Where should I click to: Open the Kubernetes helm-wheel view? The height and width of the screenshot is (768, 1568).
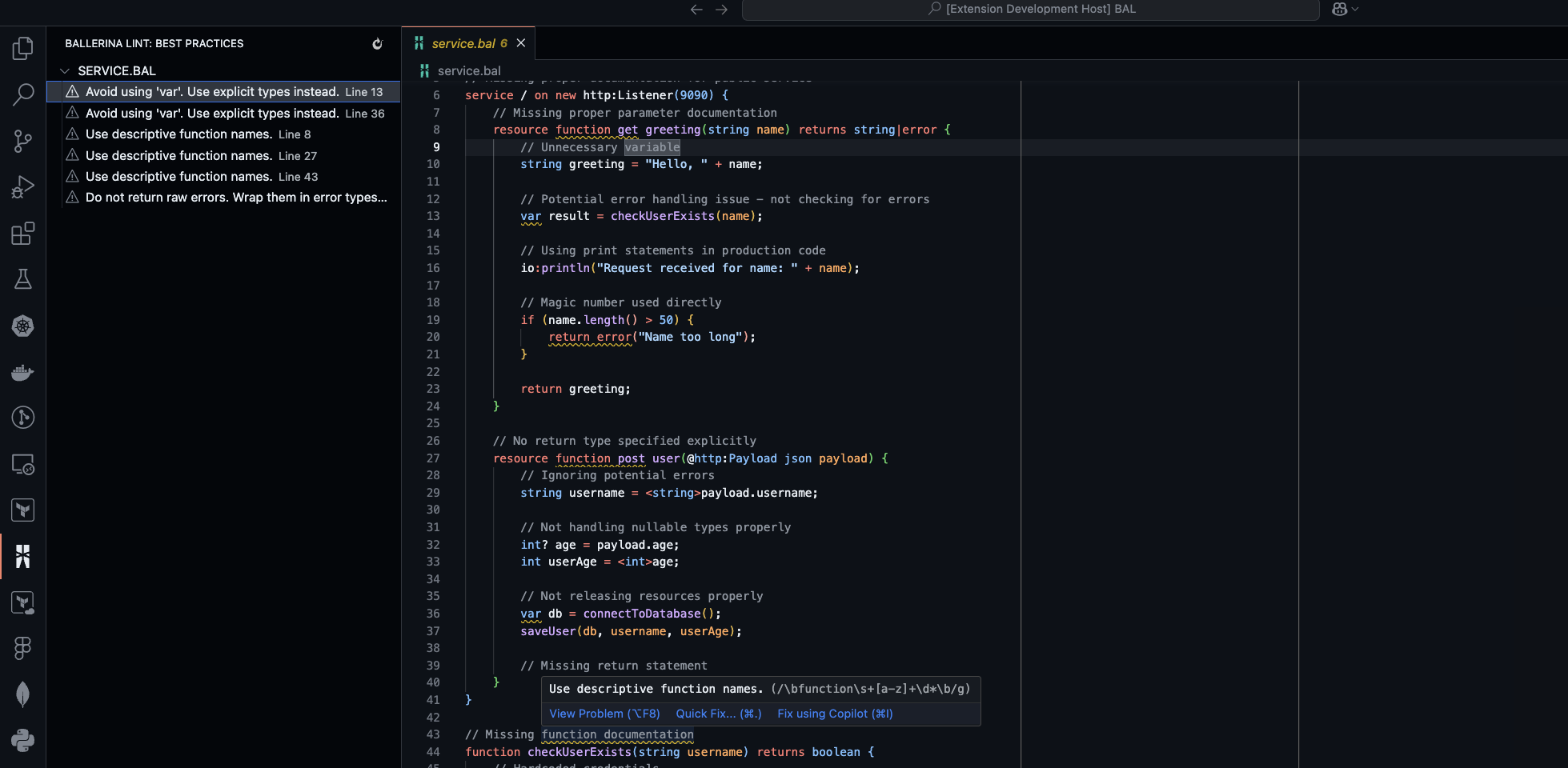tap(23, 326)
